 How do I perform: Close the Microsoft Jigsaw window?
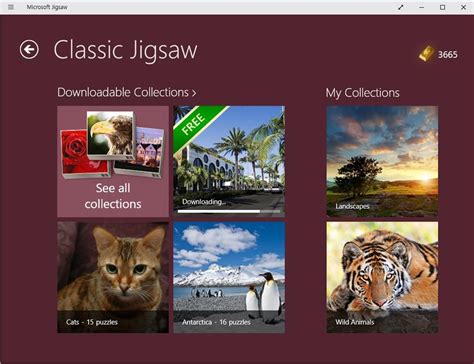coord(463,7)
